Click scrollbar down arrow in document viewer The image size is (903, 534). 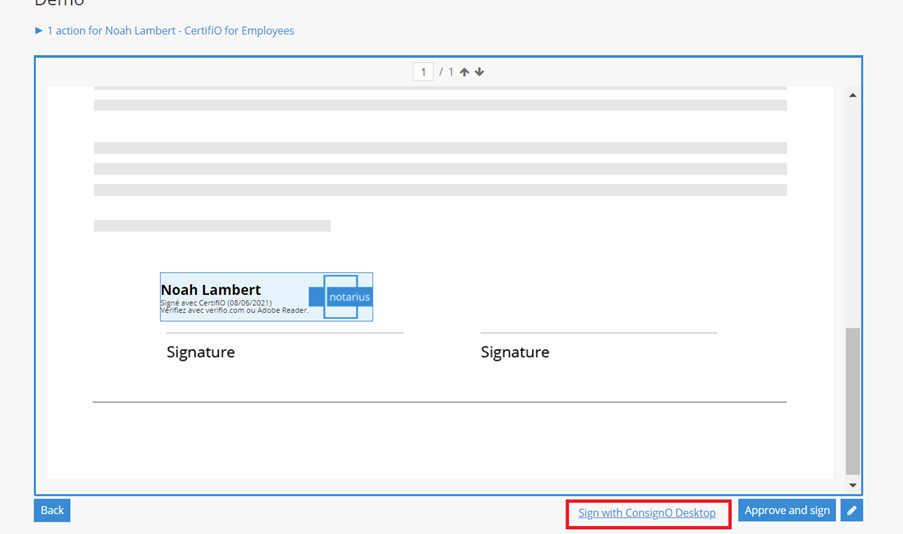(x=852, y=486)
